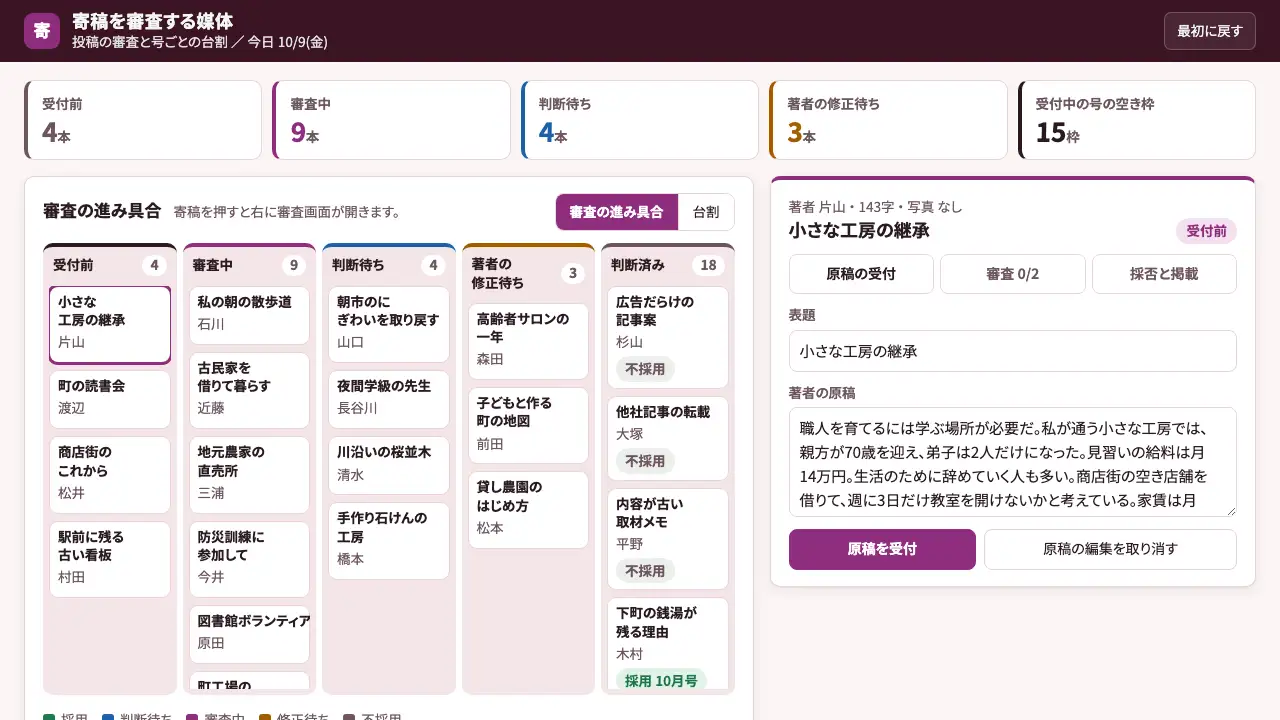This screenshot has width=1280, height=720.
Task: Click the 著者の修正待ち column header
Action: click(528, 273)
